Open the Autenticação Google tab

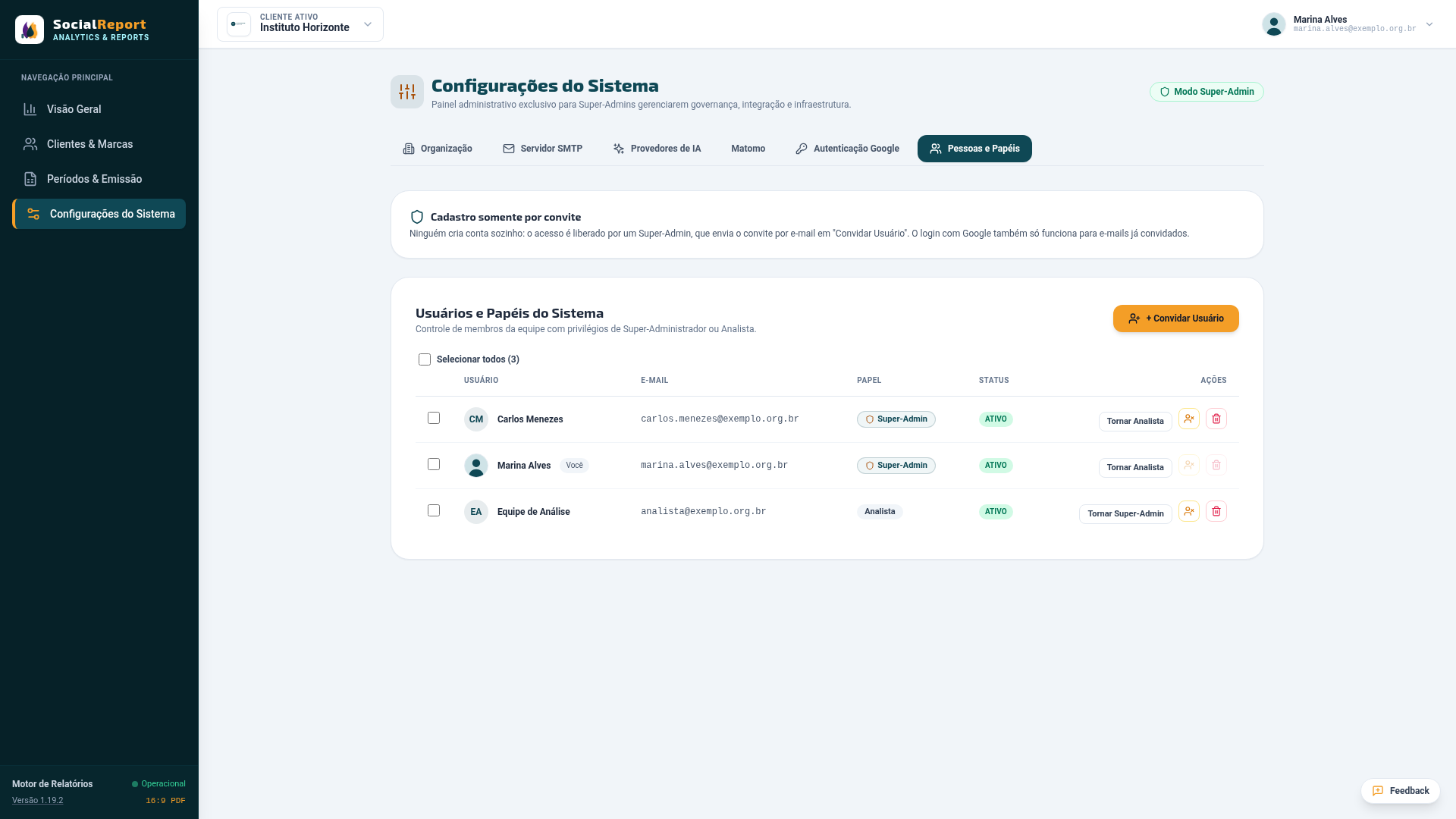click(x=848, y=149)
